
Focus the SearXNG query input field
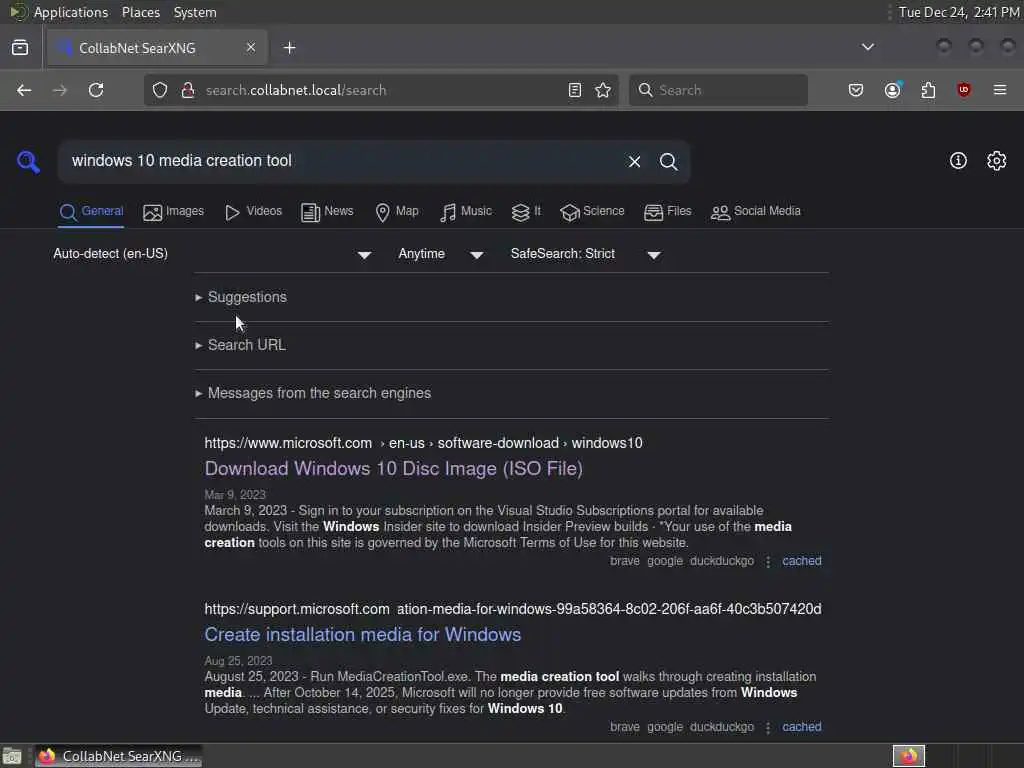pyautogui.click(x=343, y=161)
